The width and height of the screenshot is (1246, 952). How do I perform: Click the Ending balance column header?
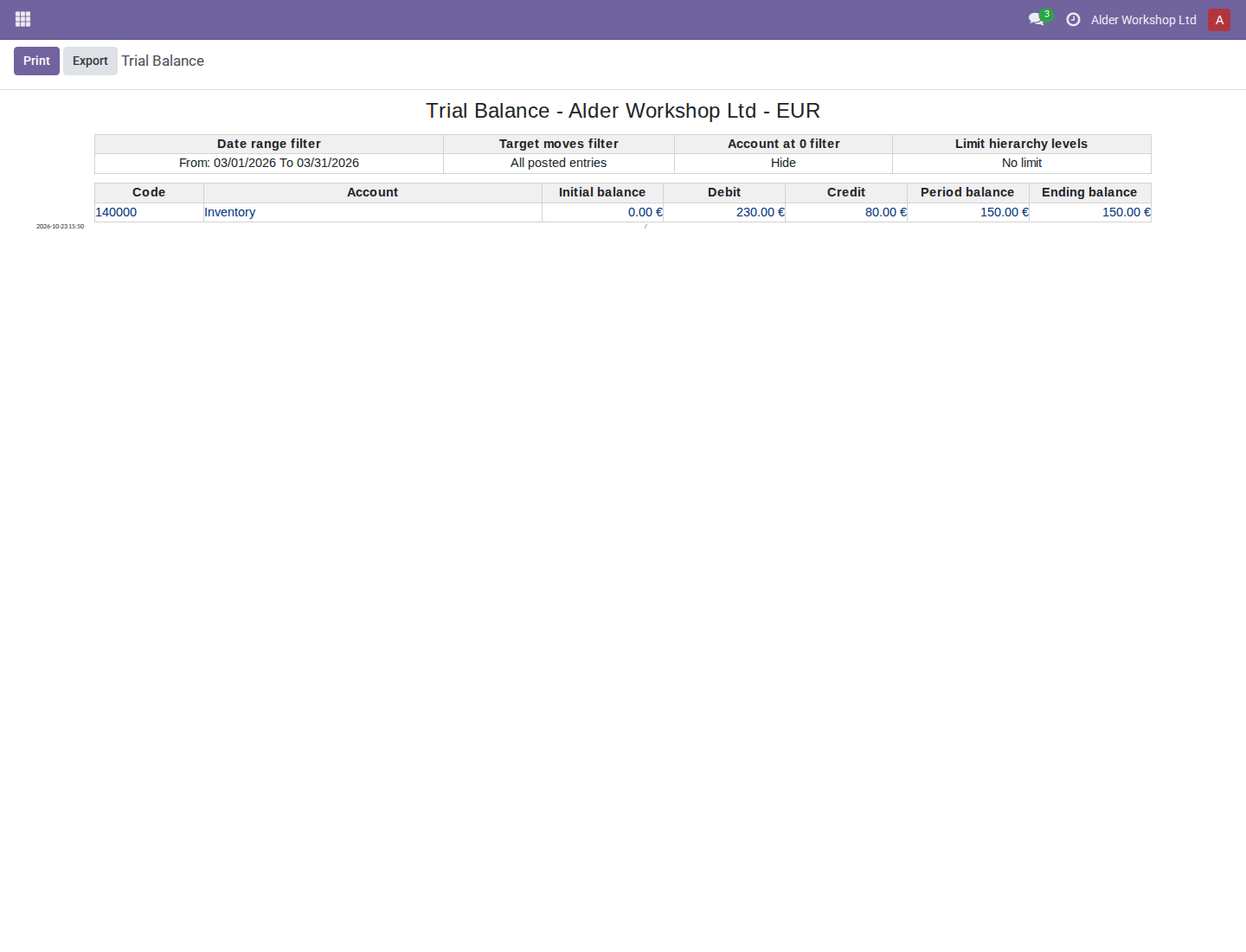tap(1089, 192)
